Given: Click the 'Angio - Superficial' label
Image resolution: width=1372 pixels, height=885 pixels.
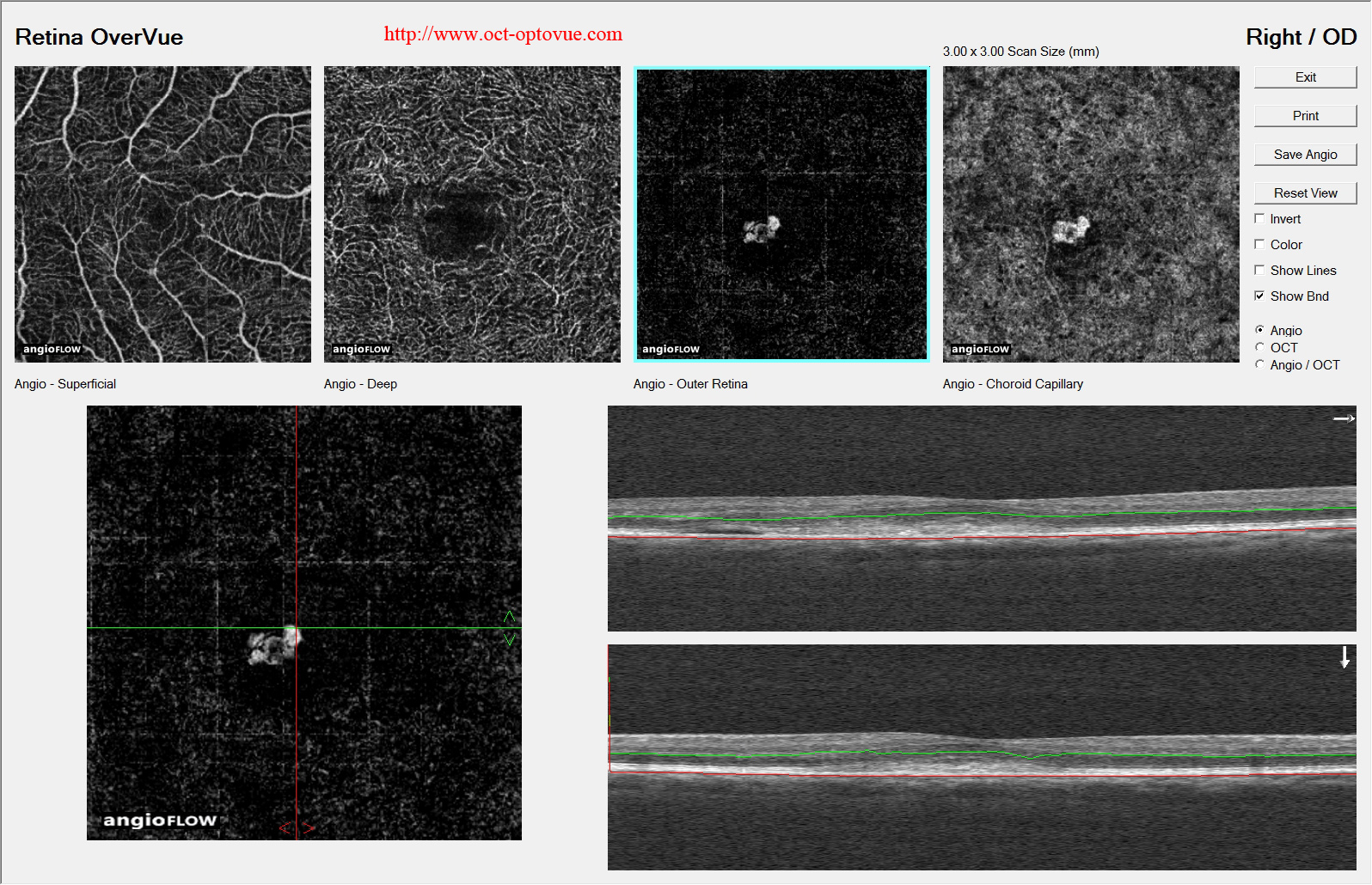Looking at the screenshot, I should pos(65,384).
